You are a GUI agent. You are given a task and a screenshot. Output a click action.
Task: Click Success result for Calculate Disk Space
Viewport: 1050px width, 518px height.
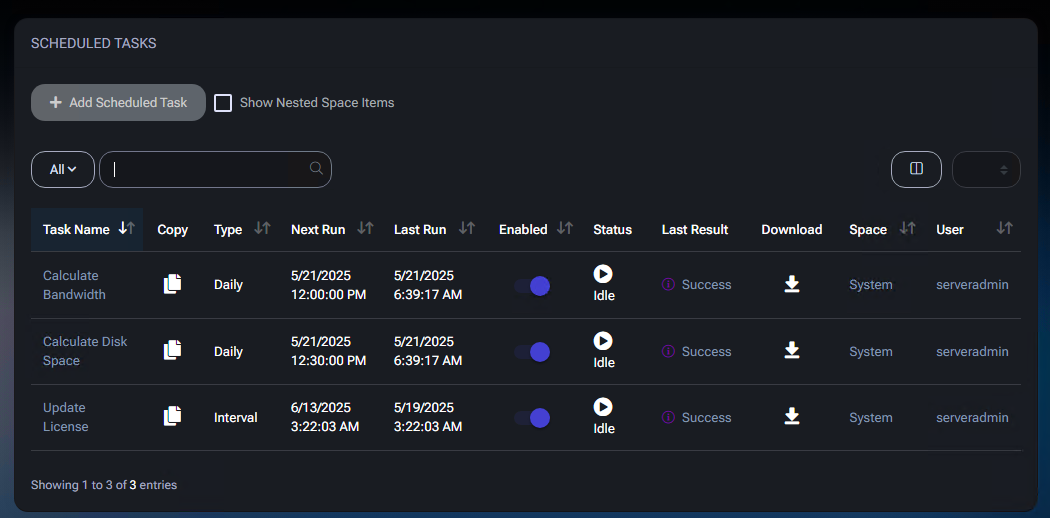click(x=706, y=351)
